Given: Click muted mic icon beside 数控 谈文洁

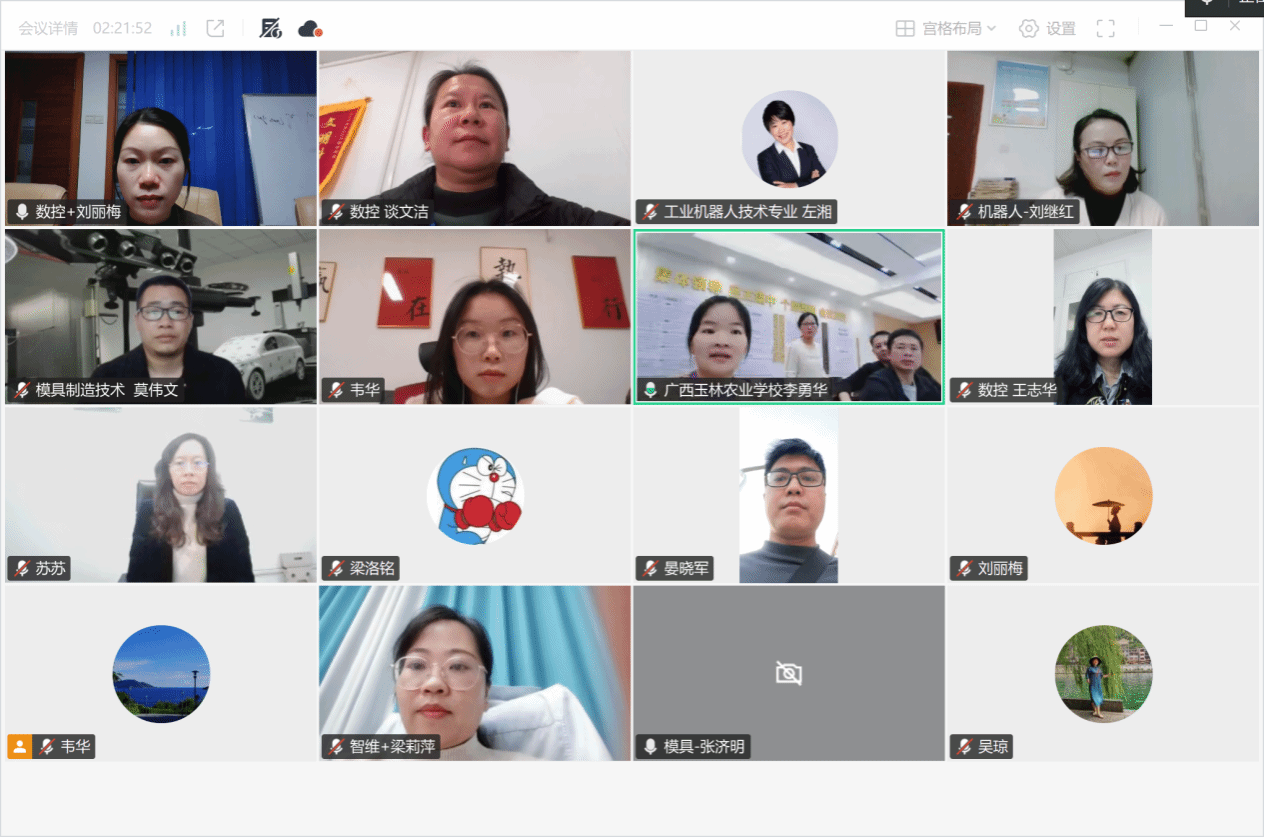Looking at the screenshot, I should pyautogui.click(x=336, y=212).
